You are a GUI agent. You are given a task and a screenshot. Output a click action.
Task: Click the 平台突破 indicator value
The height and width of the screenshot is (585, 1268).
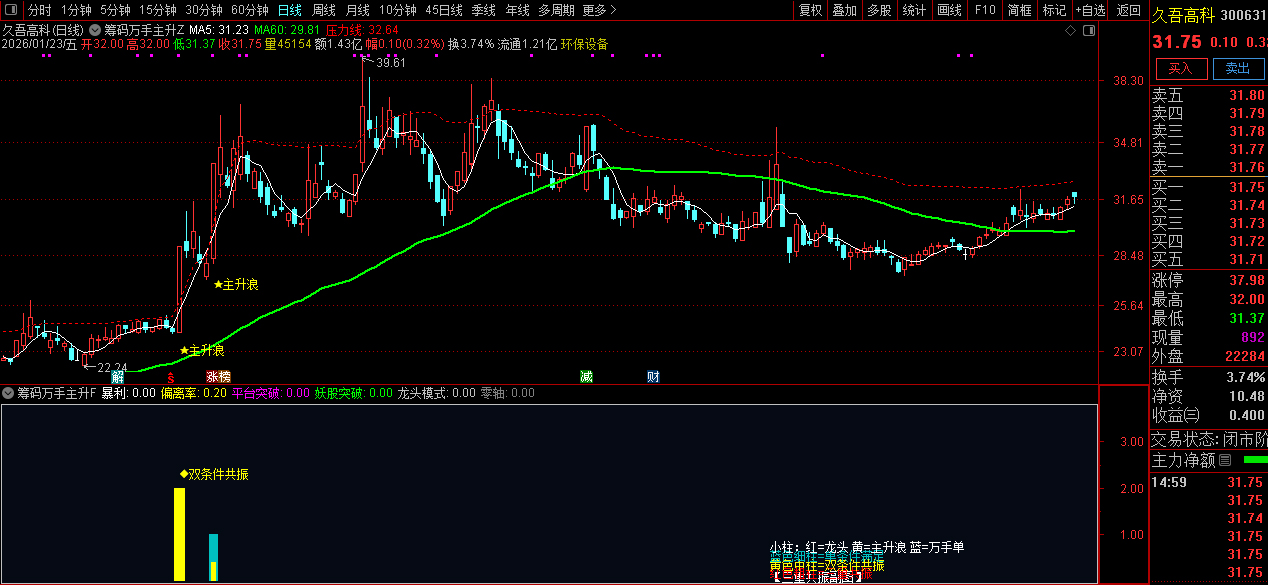click(x=270, y=393)
